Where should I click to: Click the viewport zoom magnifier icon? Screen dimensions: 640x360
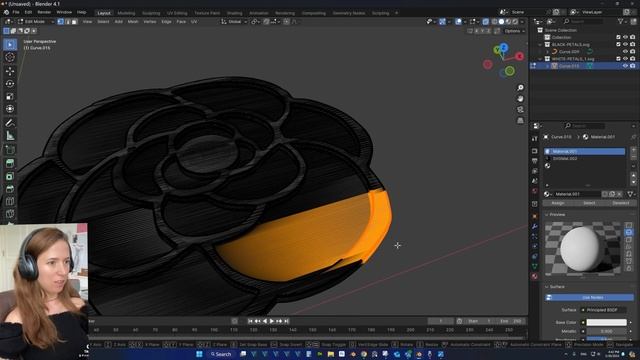(520, 88)
